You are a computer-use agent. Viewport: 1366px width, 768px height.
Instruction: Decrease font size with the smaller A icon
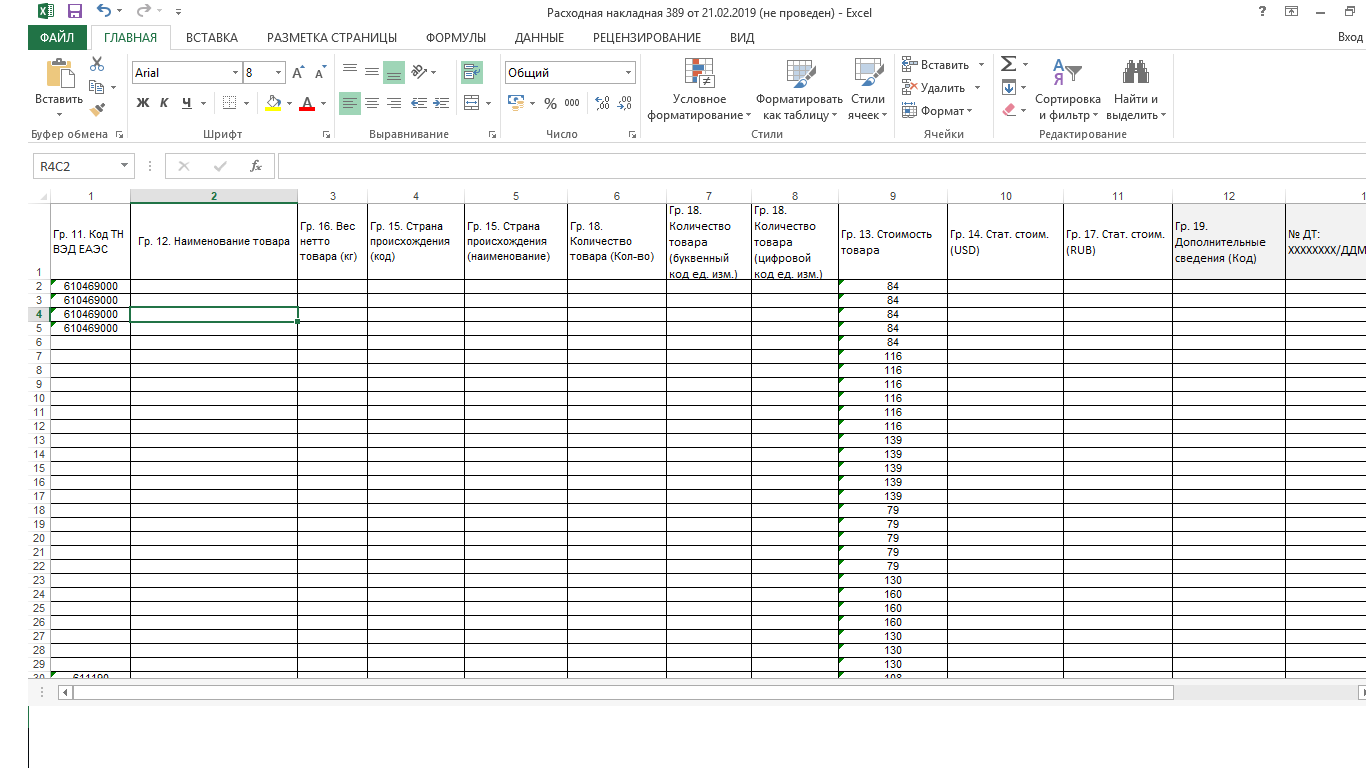coord(320,73)
